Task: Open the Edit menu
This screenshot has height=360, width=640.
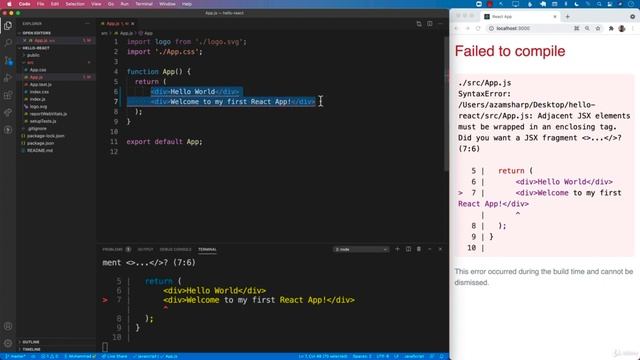Action: point(55,4)
